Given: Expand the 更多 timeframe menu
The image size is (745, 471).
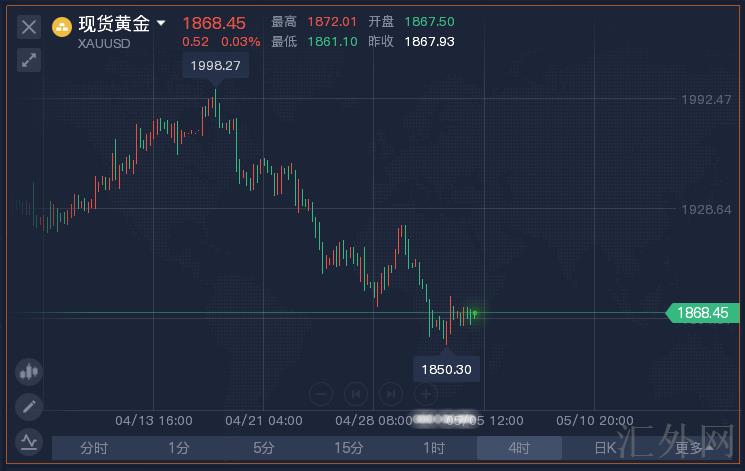Looking at the screenshot, I should point(693,448).
